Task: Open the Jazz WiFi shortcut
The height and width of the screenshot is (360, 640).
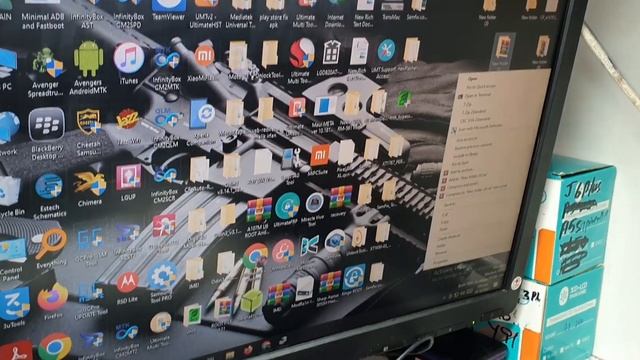Action: tap(128, 120)
